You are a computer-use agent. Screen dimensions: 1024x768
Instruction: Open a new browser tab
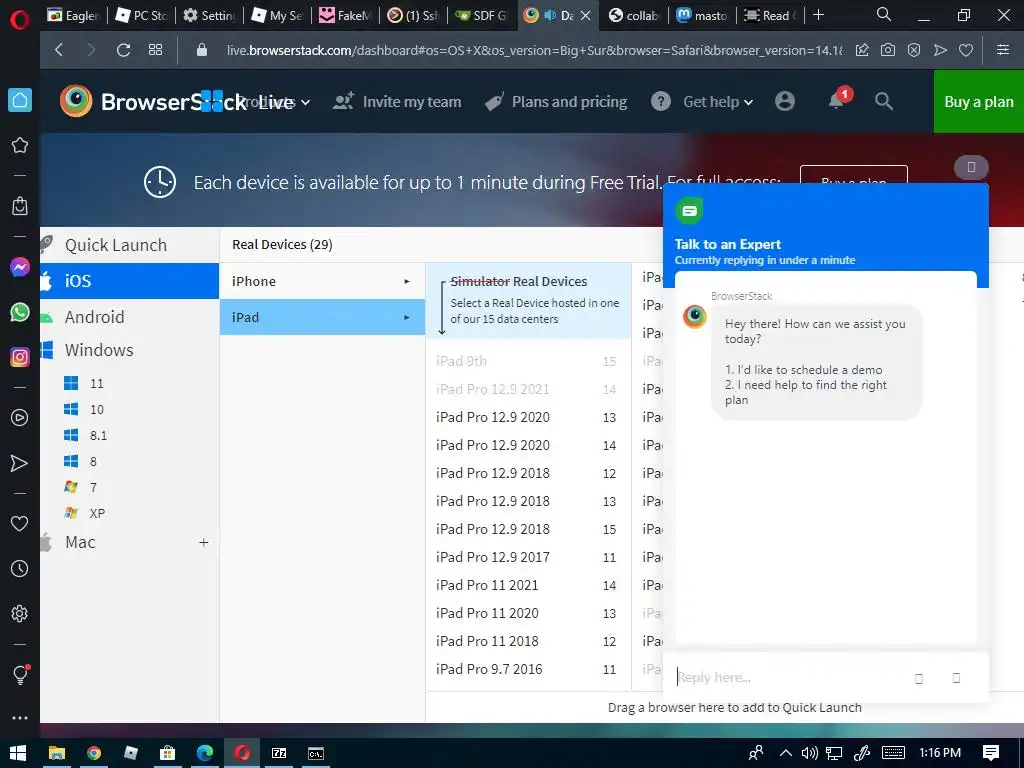818,14
